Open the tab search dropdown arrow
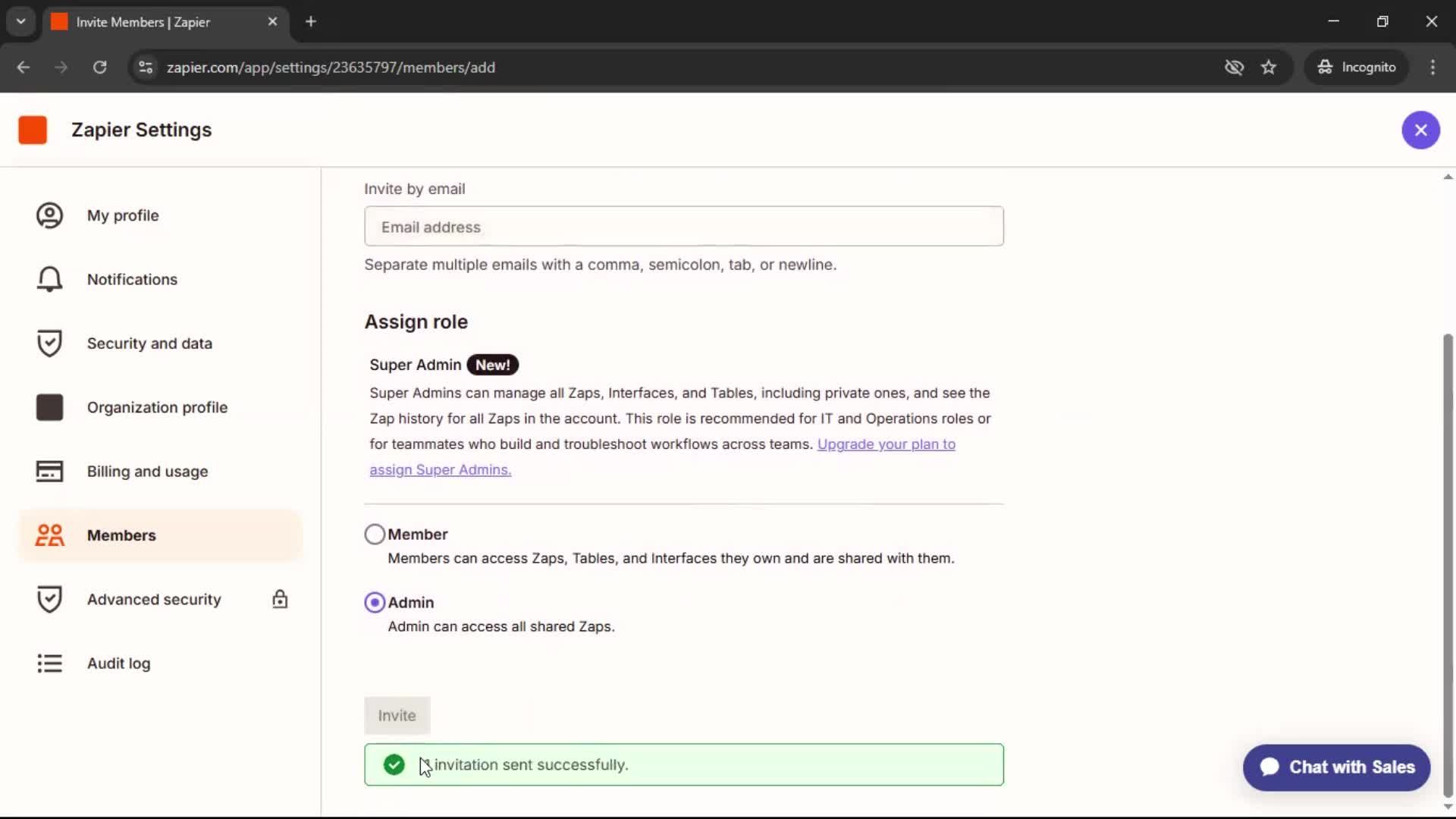This screenshot has height=819, width=1456. [21, 21]
